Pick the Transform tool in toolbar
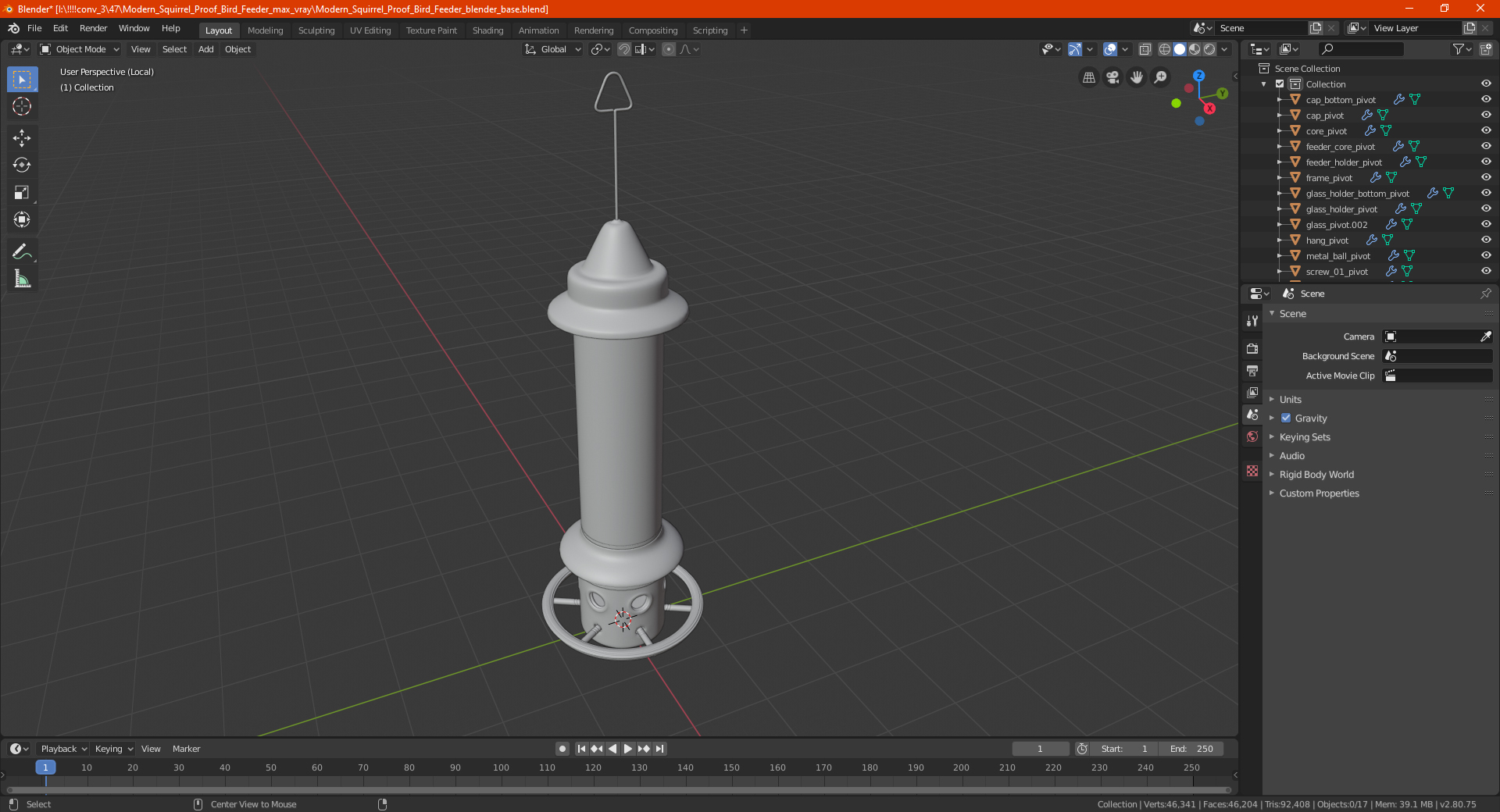 coord(22,220)
